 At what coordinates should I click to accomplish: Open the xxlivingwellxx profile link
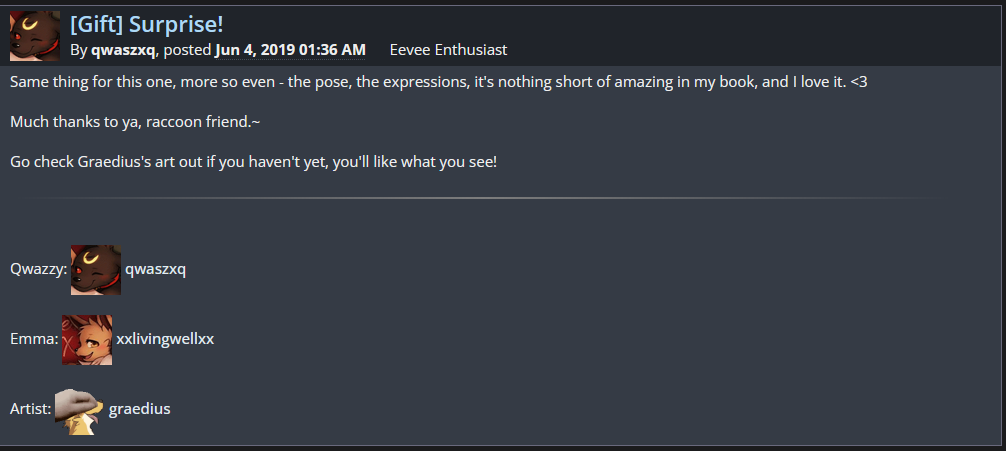[165, 339]
